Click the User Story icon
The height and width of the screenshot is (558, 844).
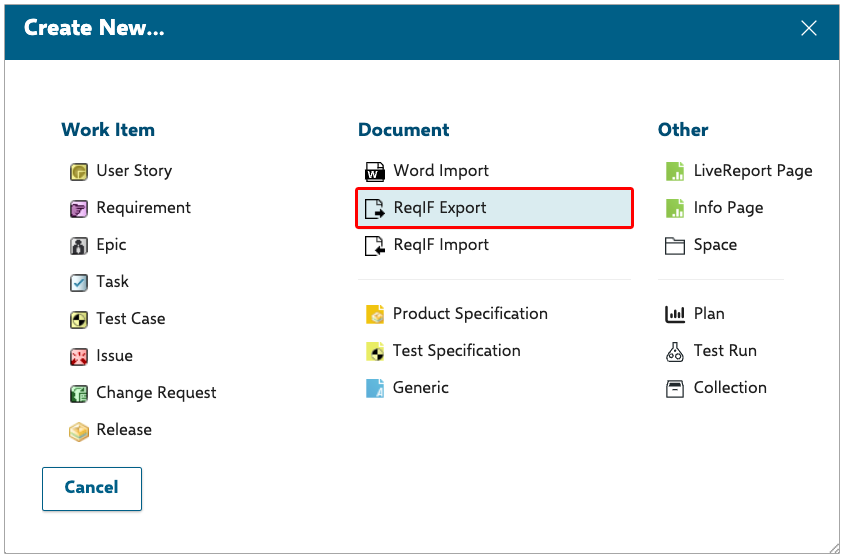click(79, 172)
